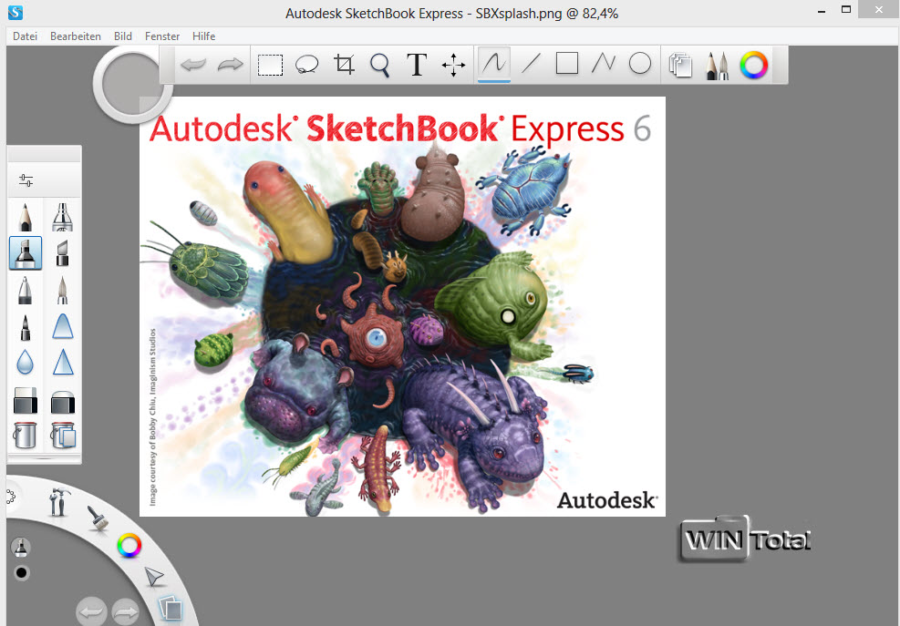Pick the rectangle shape draw style
The height and width of the screenshot is (626, 900).
coord(567,64)
